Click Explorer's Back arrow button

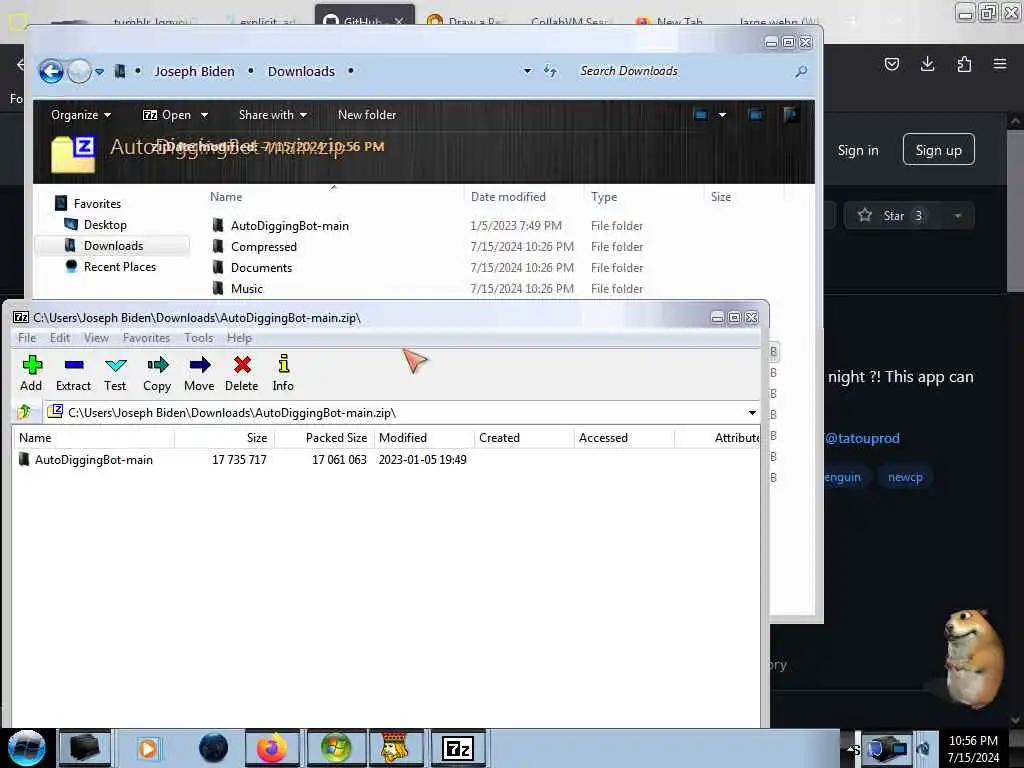pyautogui.click(x=51, y=71)
